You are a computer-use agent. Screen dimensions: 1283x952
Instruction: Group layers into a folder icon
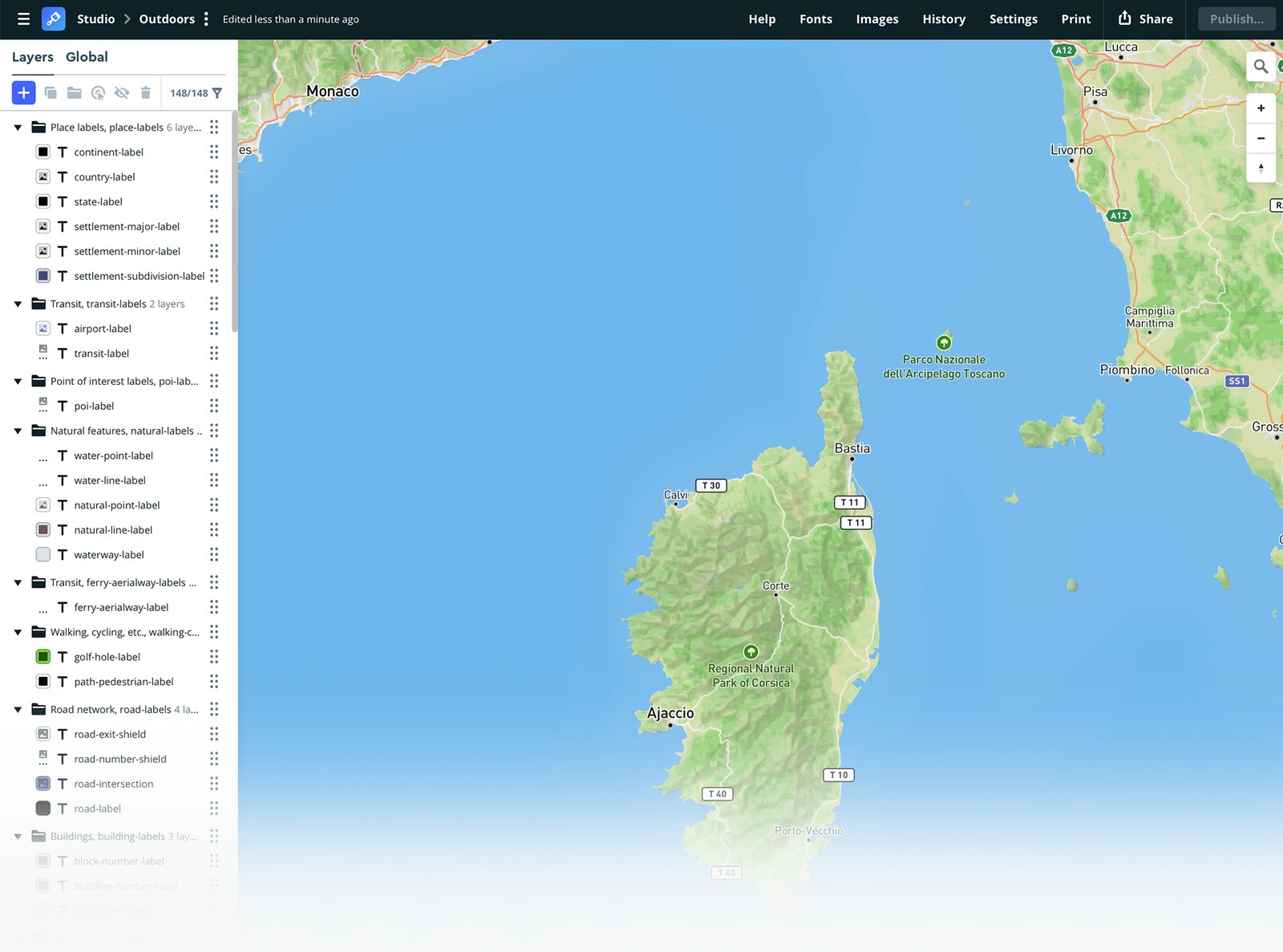[75, 93]
